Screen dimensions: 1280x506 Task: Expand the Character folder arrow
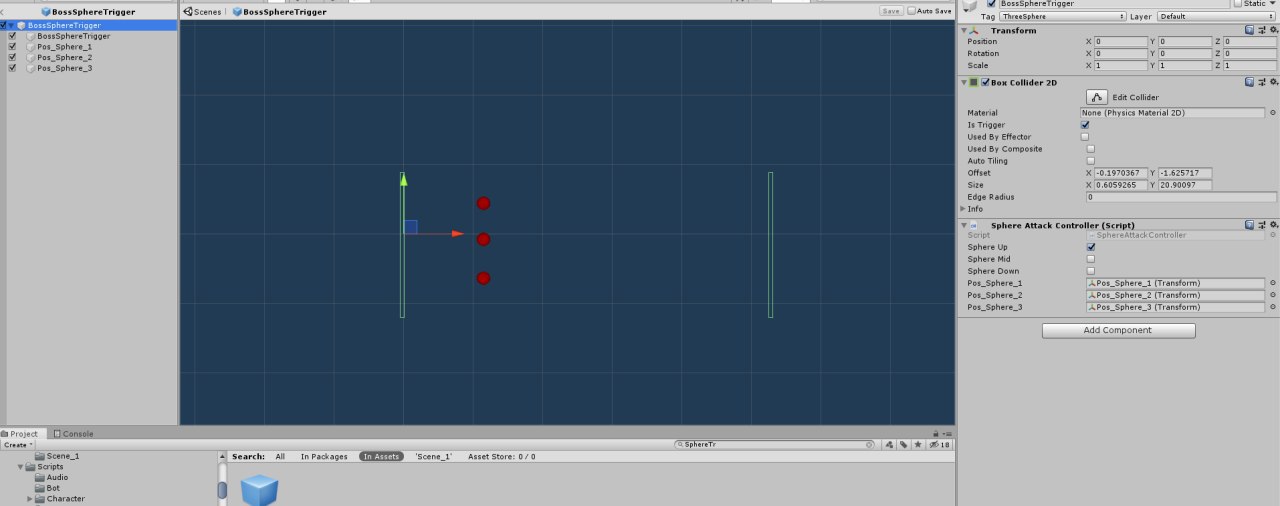click(x=30, y=499)
